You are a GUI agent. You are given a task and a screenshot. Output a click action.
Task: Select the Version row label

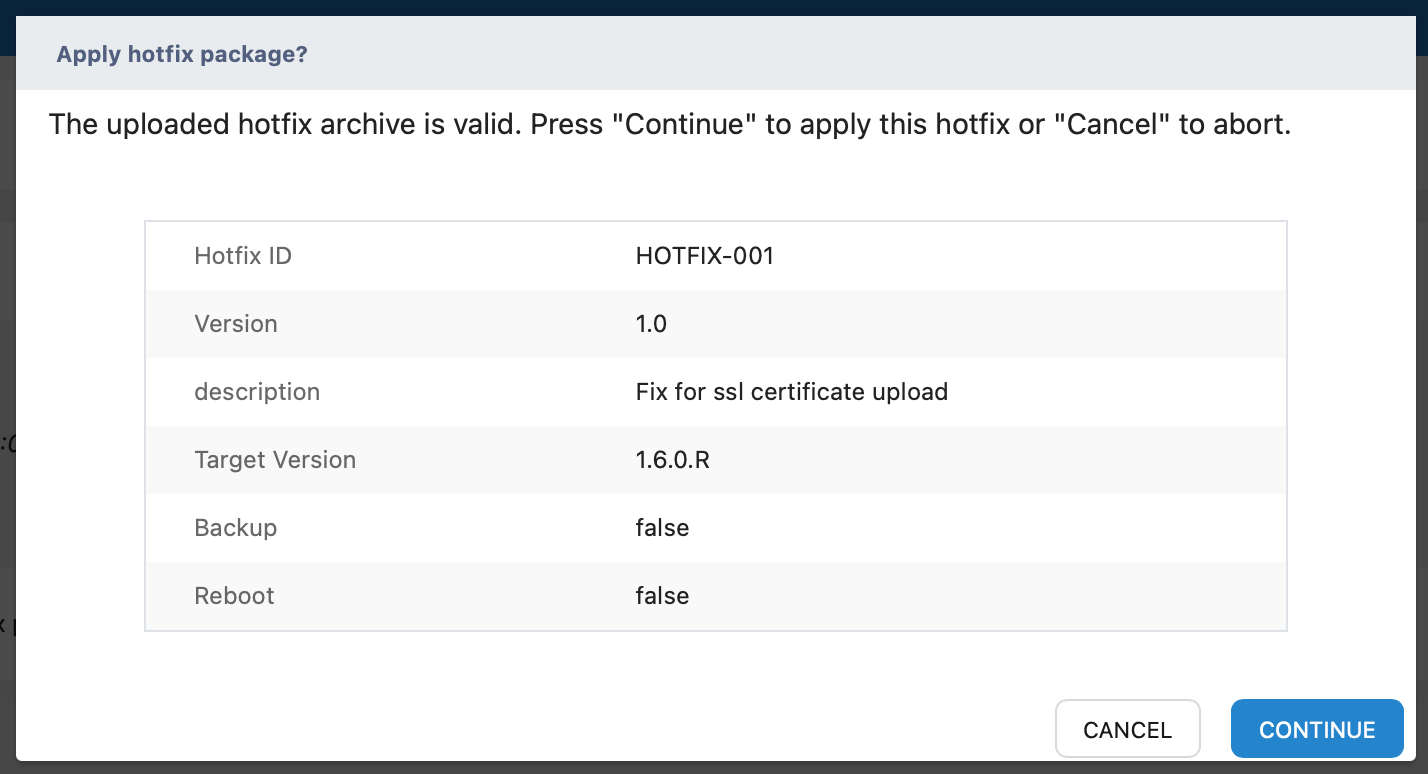click(x=236, y=324)
